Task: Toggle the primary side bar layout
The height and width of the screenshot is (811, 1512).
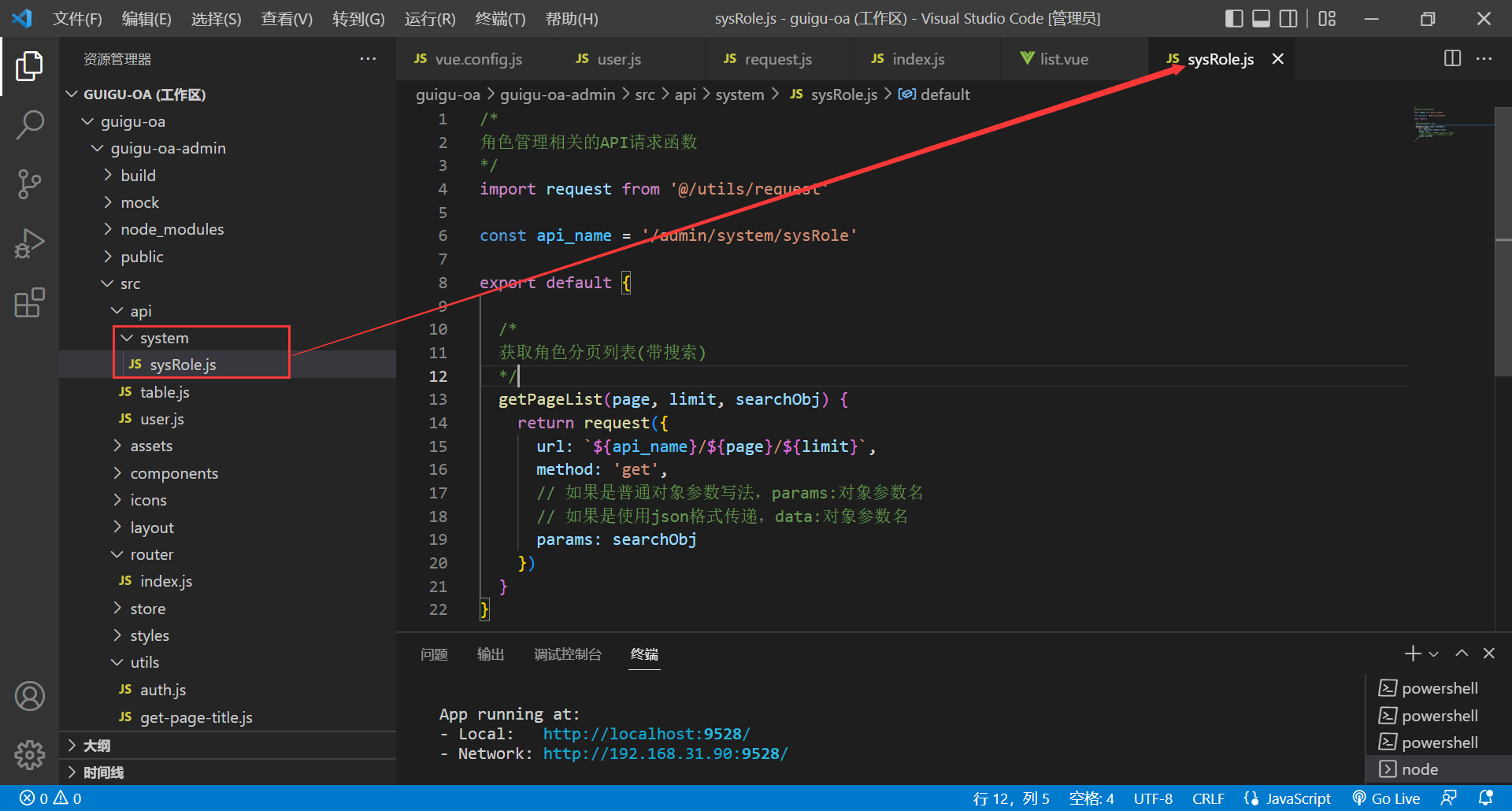Action: tap(1234, 18)
